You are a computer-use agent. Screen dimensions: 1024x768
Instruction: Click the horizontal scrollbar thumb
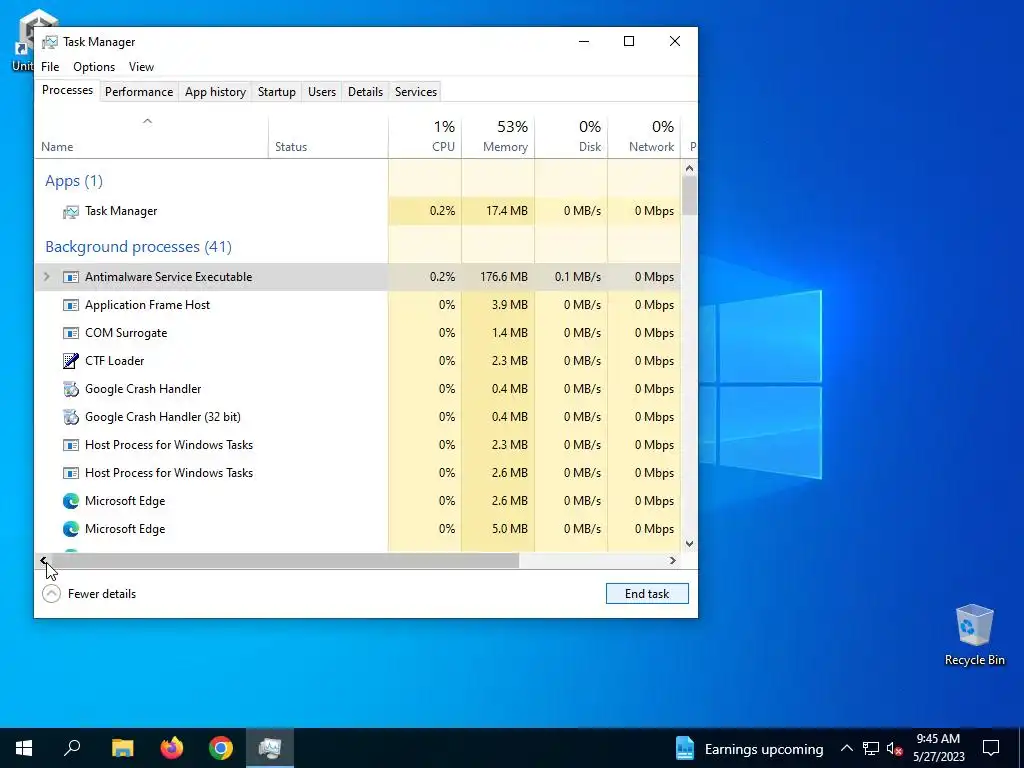285,560
